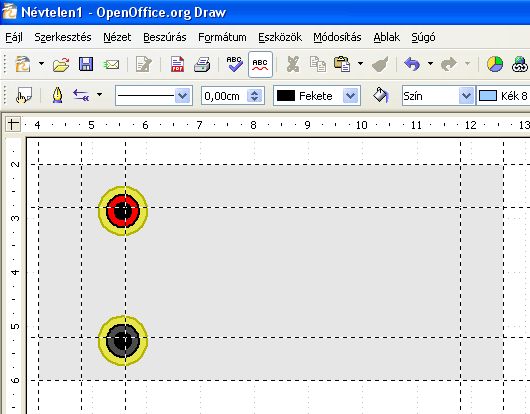Click the New document icon

coord(23,64)
